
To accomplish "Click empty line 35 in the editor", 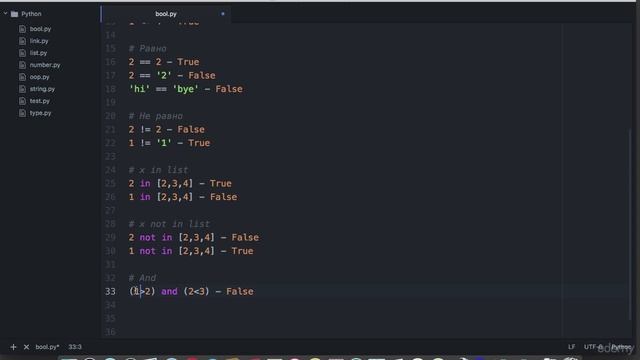I will click(367, 318).
